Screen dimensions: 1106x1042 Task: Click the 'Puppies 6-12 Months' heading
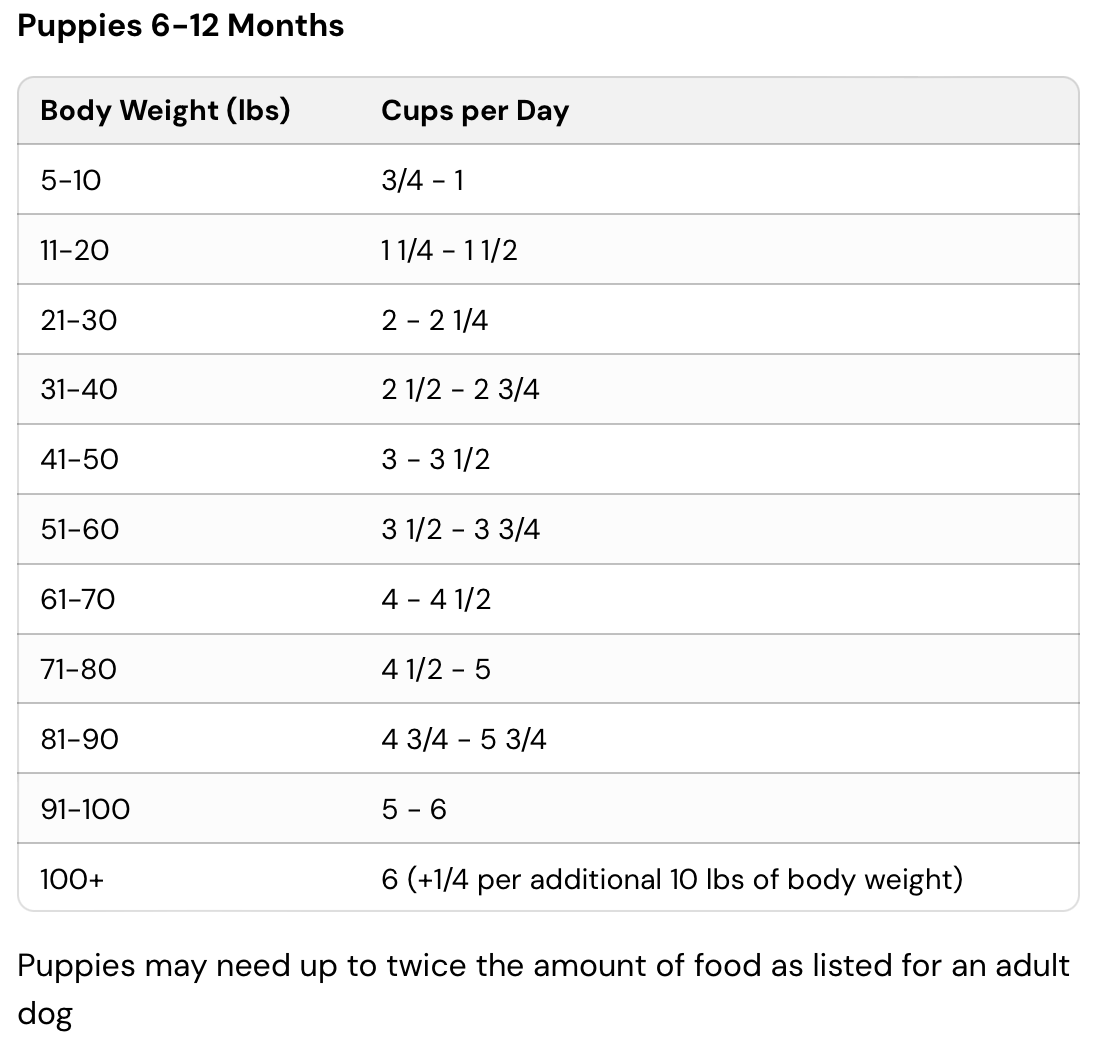pos(181,26)
